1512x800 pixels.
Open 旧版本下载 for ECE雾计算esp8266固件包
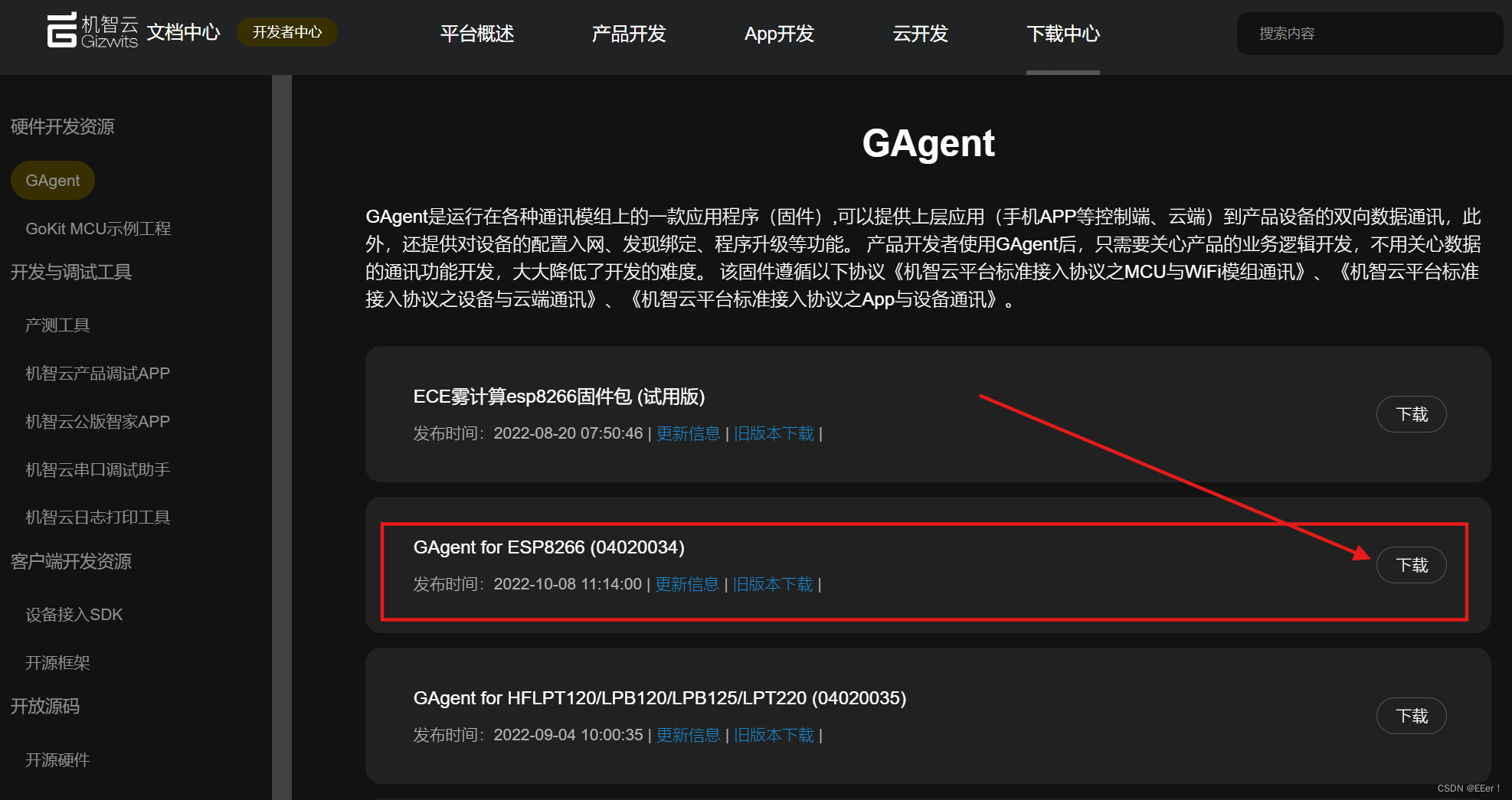774,433
